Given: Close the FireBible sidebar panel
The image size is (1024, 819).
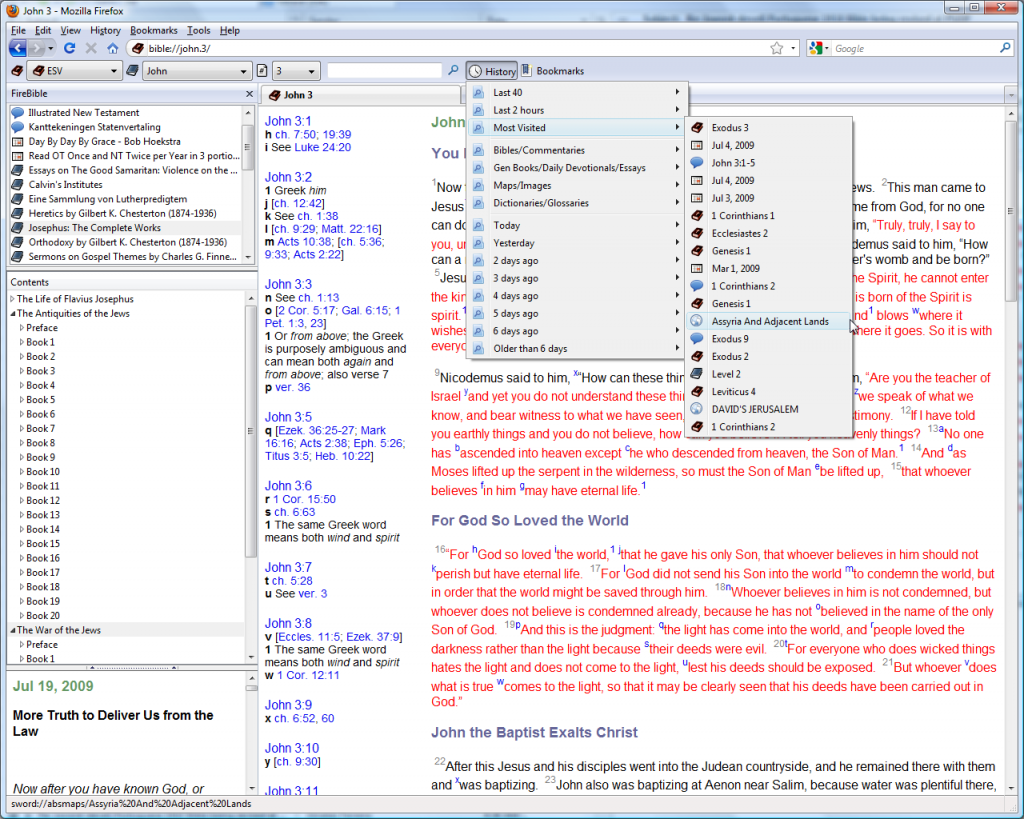Looking at the screenshot, I should [249, 94].
